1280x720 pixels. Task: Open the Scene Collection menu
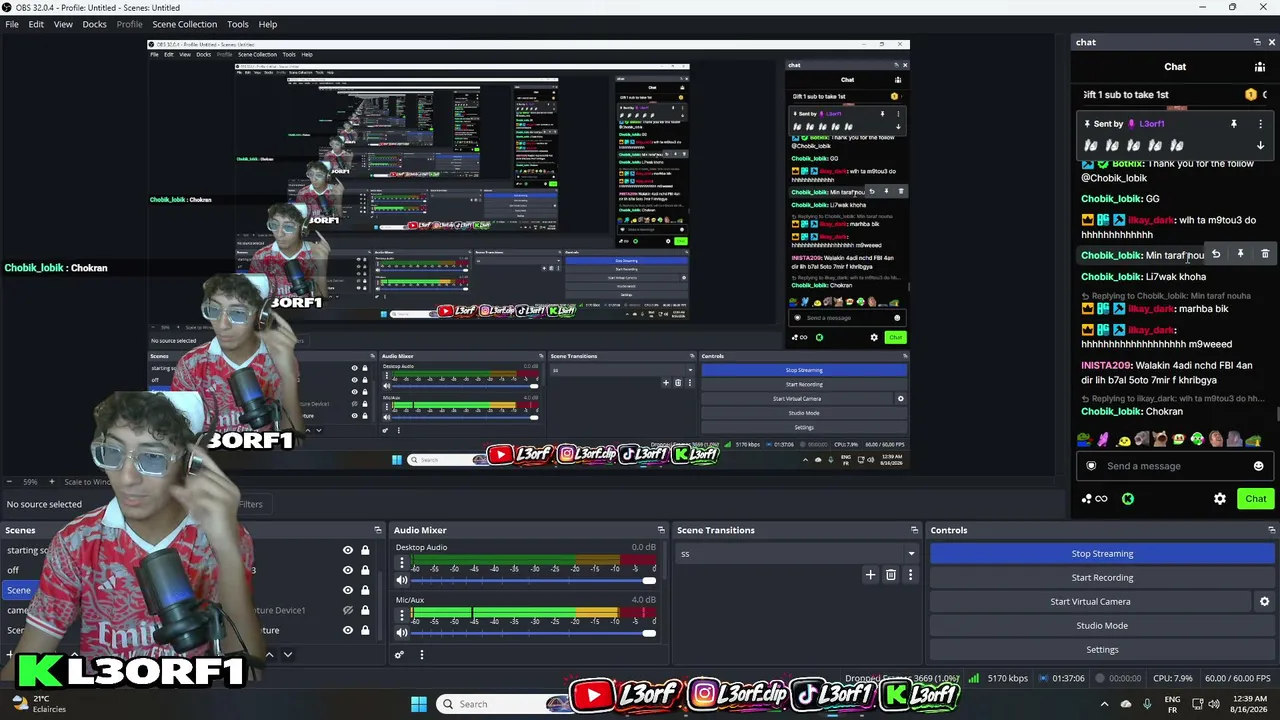pos(184,24)
